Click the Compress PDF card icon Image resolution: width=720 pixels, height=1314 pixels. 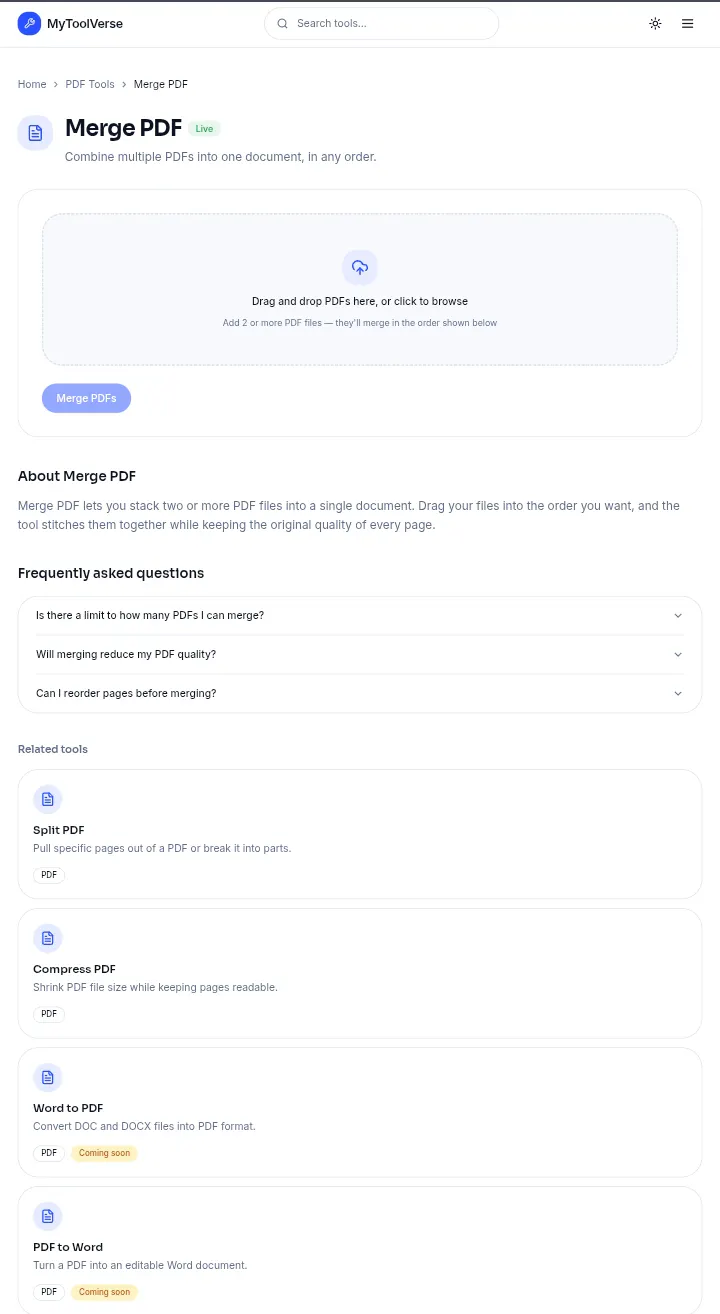tap(48, 939)
